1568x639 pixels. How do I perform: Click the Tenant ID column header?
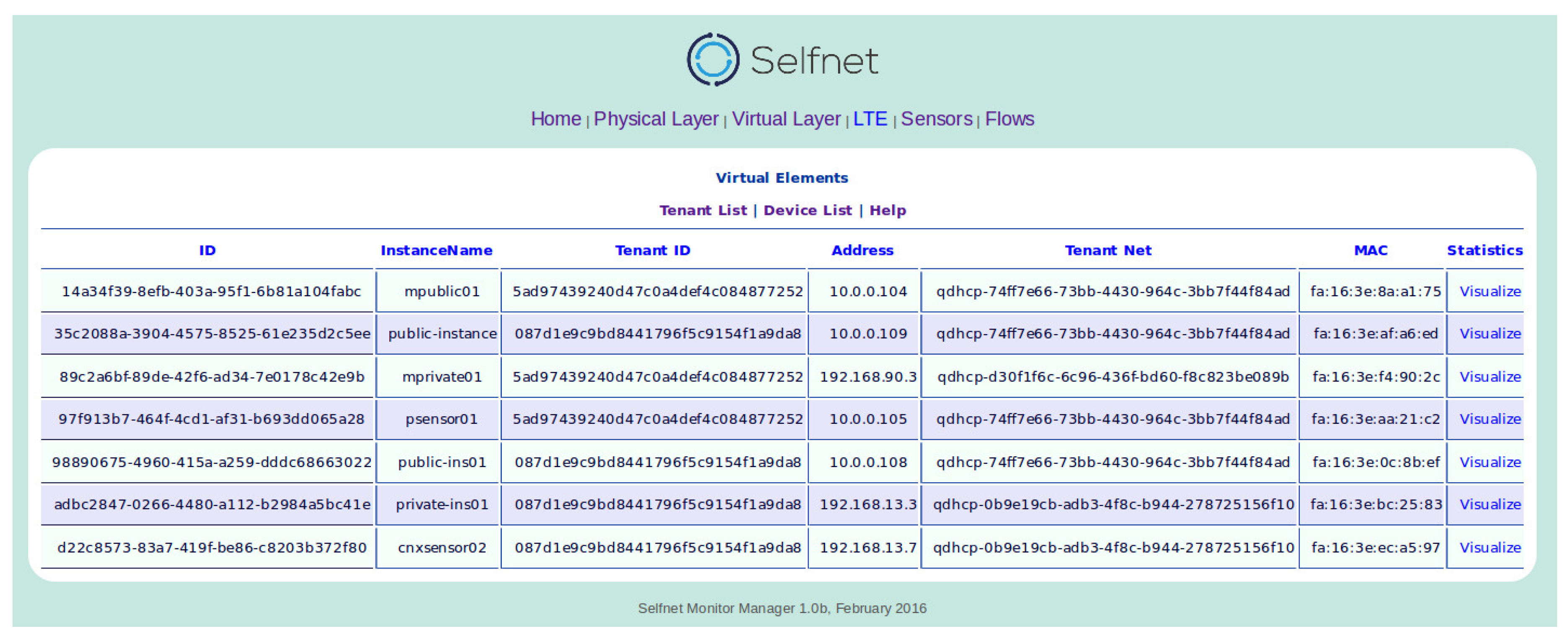[652, 250]
